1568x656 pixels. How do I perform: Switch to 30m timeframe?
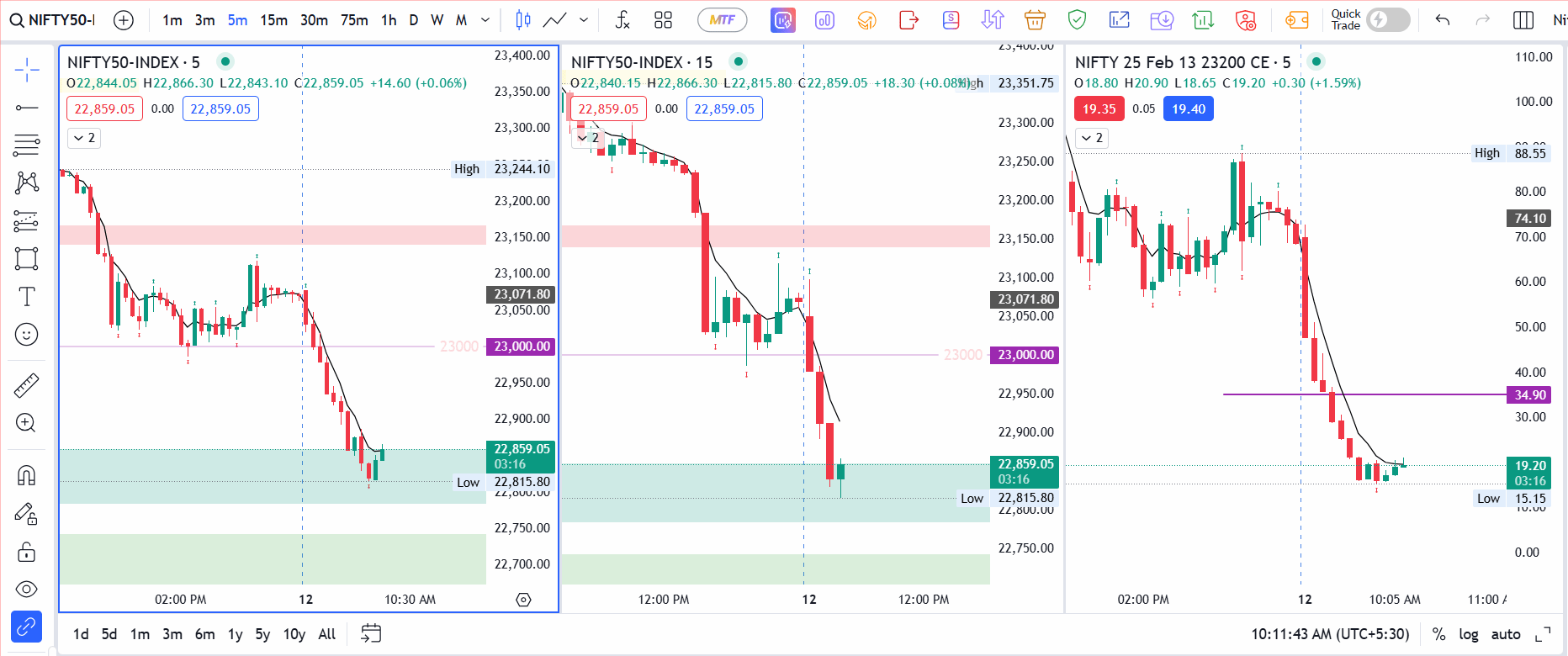tap(314, 19)
